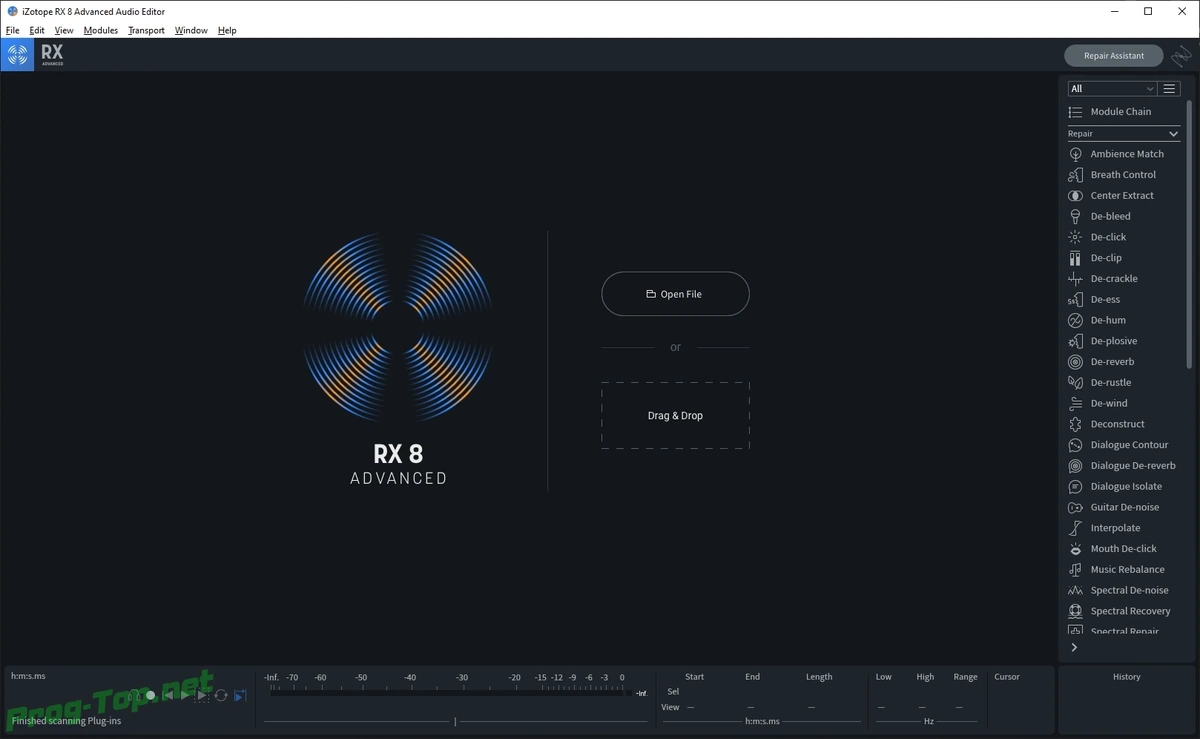Click the Cursor readout label
1200x739 pixels.
point(1007,677)
